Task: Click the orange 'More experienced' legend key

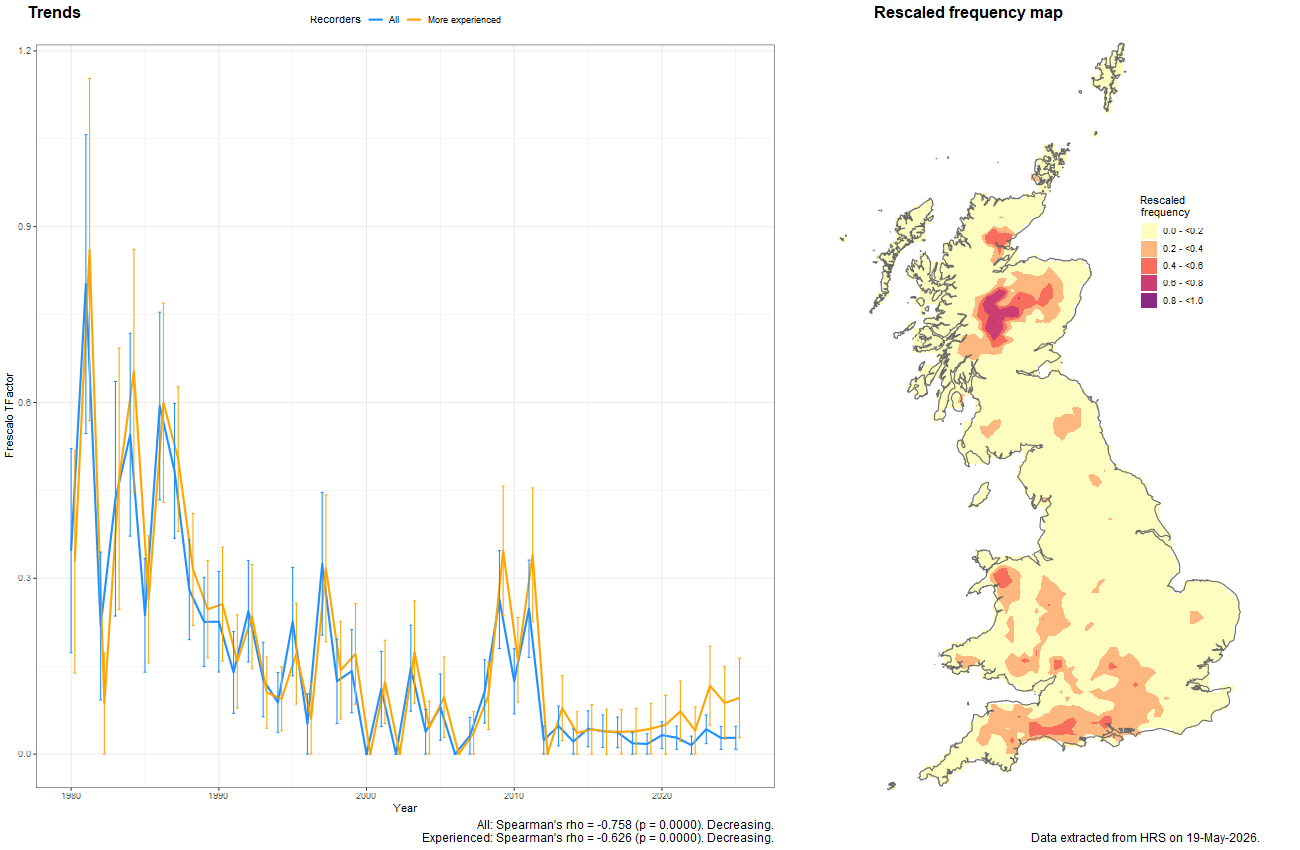Action: (x=415, y=20)
